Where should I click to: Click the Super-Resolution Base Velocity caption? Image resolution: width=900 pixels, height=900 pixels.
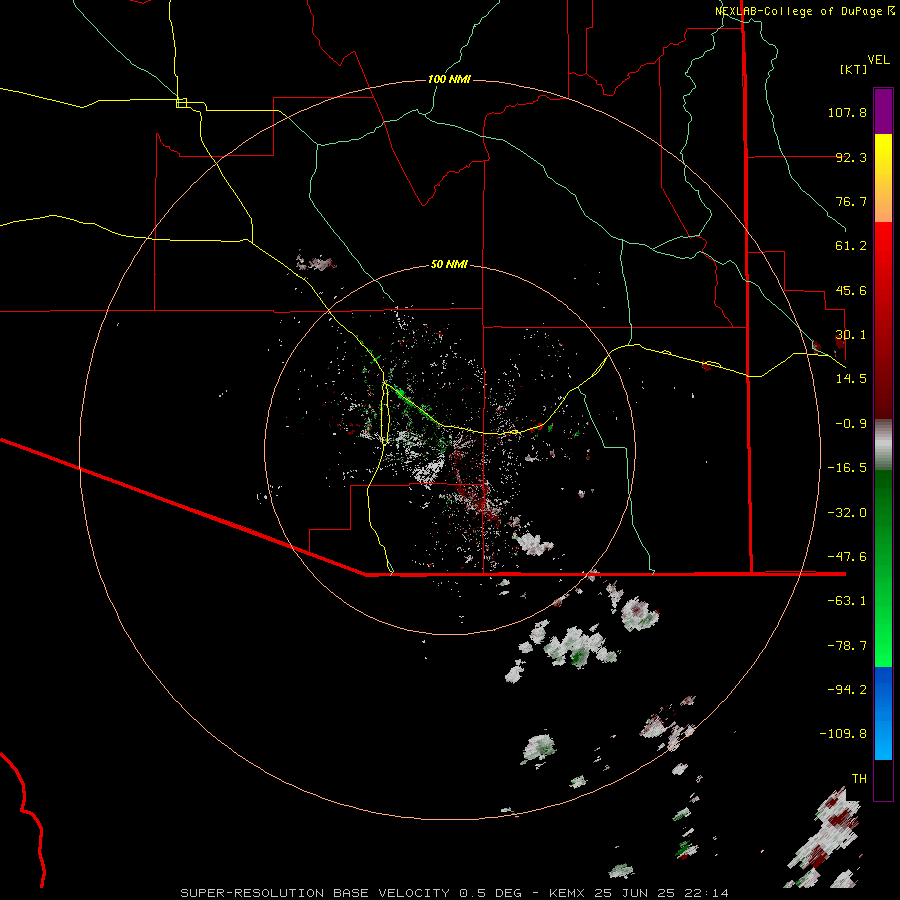click(x=455, y=893)
